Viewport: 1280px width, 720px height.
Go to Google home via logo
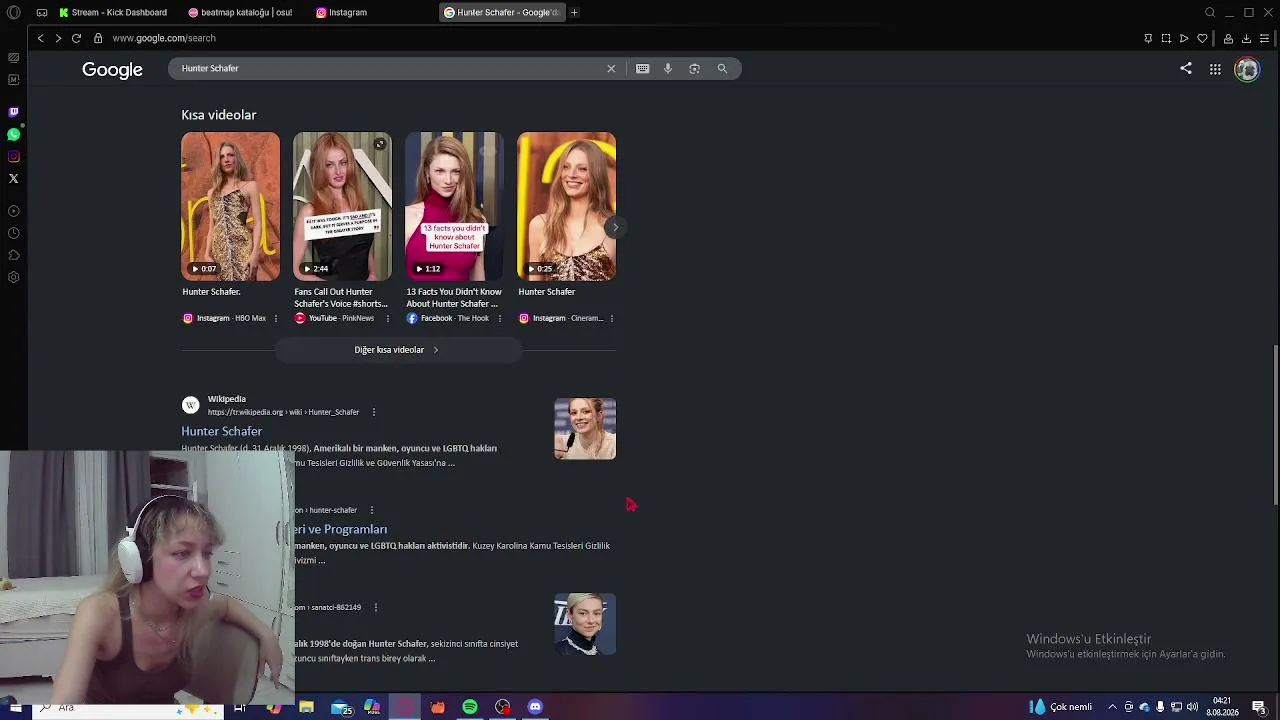tap(112, 69)
